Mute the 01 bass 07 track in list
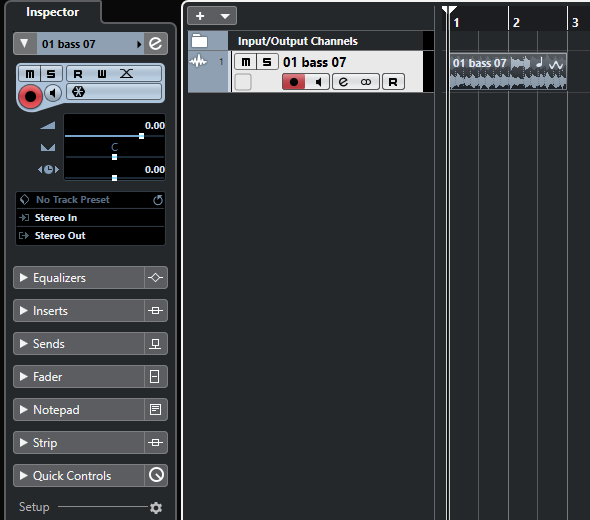Image resolution: width=590 pixels, height=520 pixels. (x=245, y=62)
